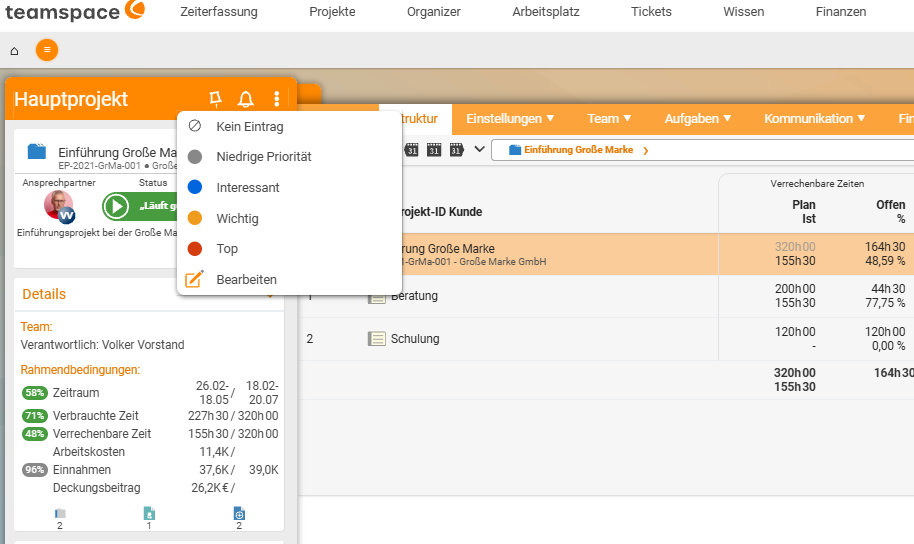Pin the Hauptprojekt panel with pin icon

point(215,99)
